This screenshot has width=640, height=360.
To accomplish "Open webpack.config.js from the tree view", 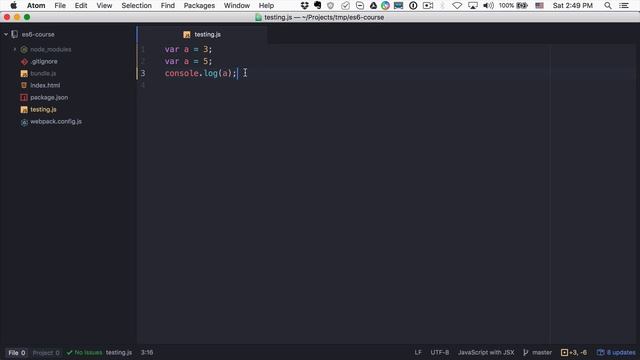I will 56,122.
